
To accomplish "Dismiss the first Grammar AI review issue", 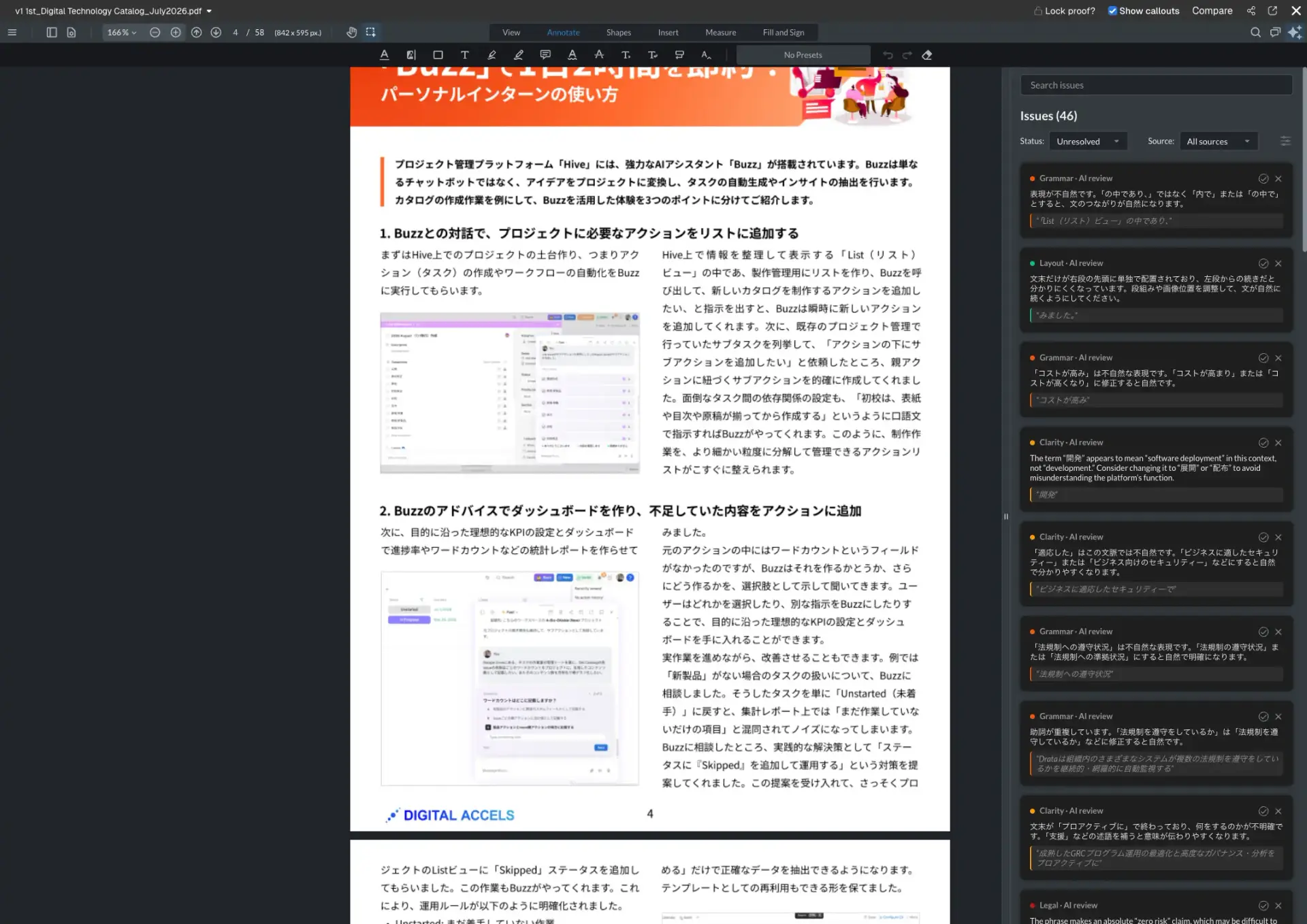I will point(1278,178).
